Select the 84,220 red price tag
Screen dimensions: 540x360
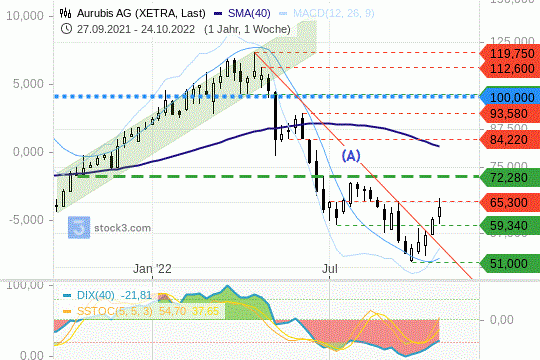[510, 140]
